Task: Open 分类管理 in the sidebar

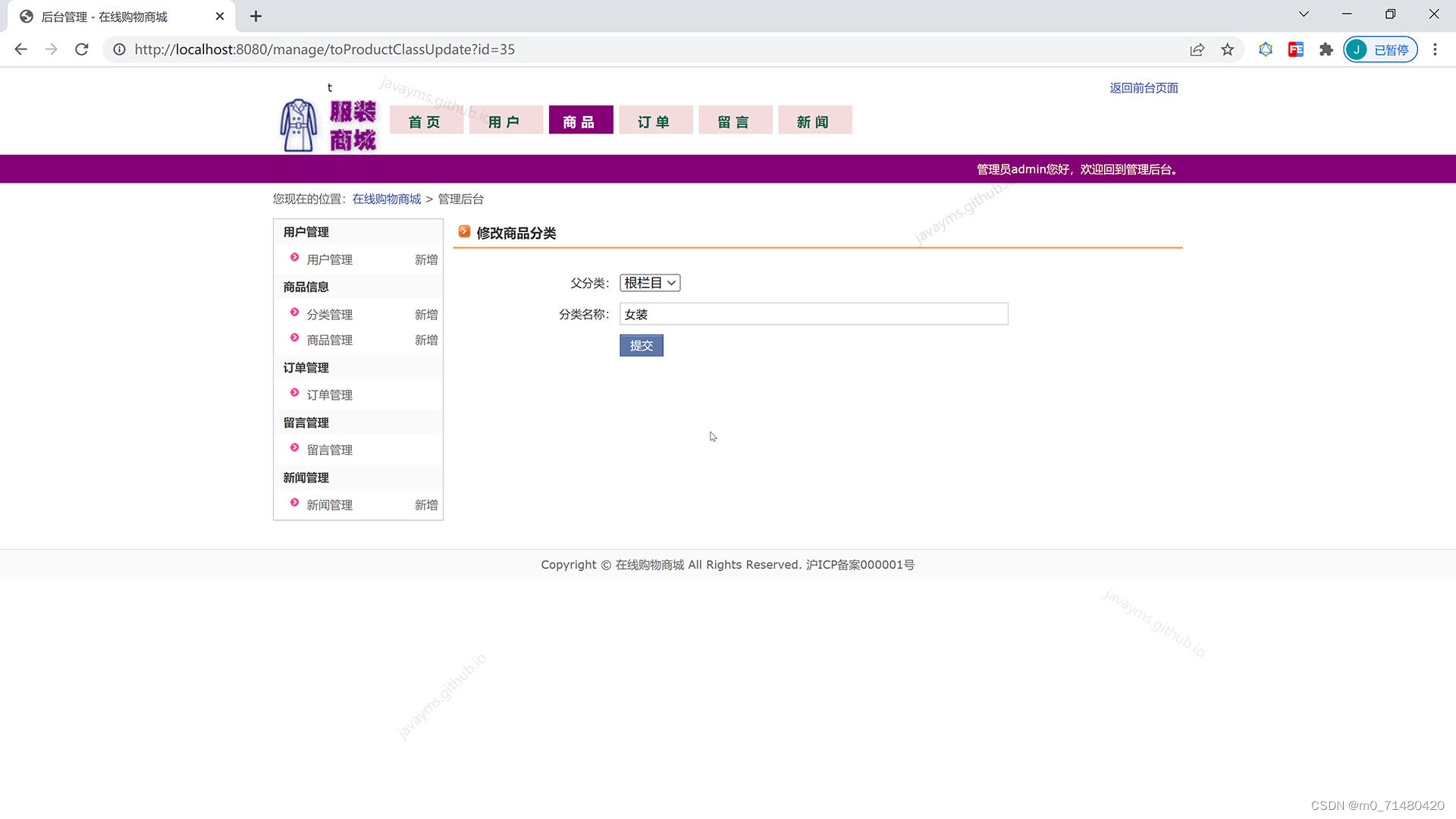Action: point(329,314)
